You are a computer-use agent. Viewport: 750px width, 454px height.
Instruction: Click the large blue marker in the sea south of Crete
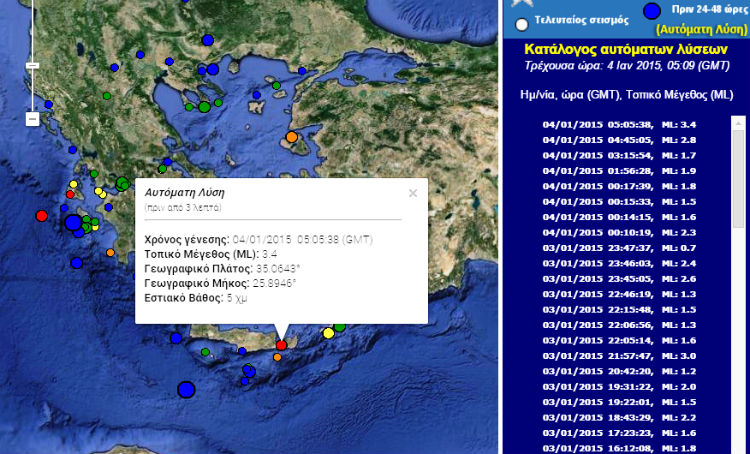coord(185,389)
